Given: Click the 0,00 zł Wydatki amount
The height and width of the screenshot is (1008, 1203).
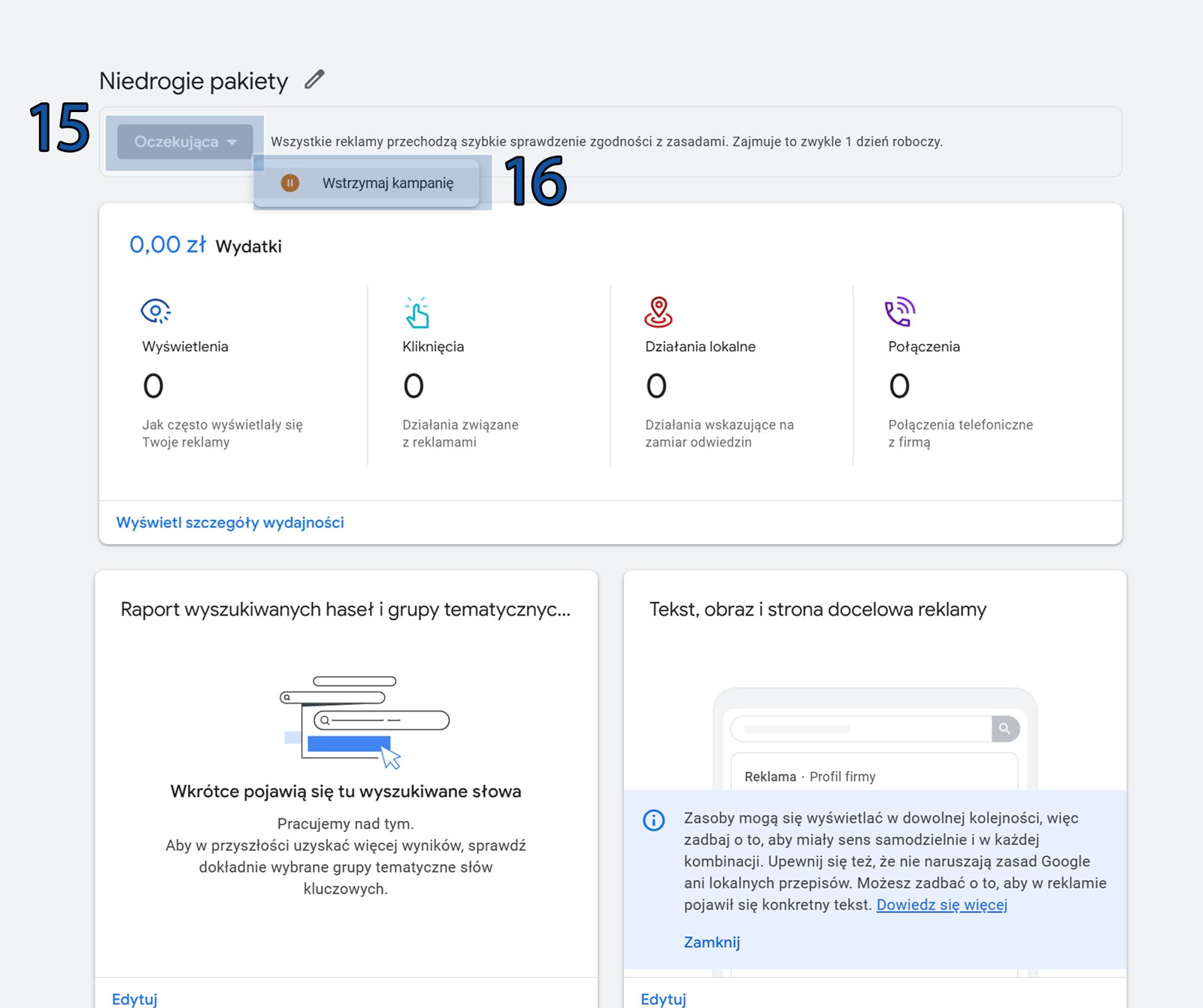Looking at the screenshot, I should click(x=167, y=245).
